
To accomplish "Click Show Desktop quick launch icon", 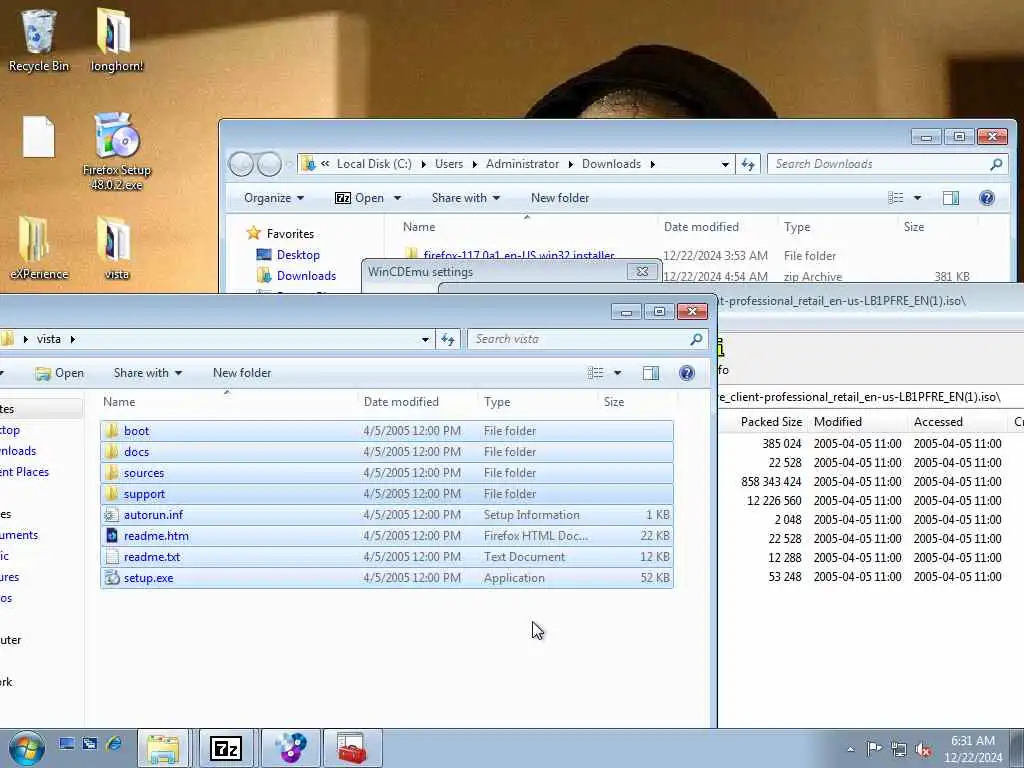I will 66,743.
